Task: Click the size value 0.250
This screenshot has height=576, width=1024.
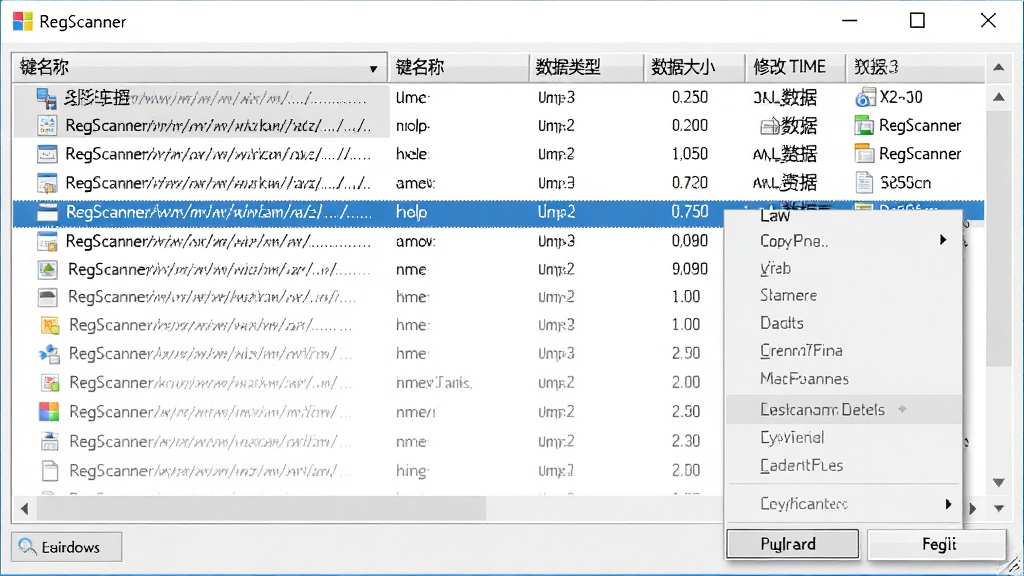Action: [690, 97]
